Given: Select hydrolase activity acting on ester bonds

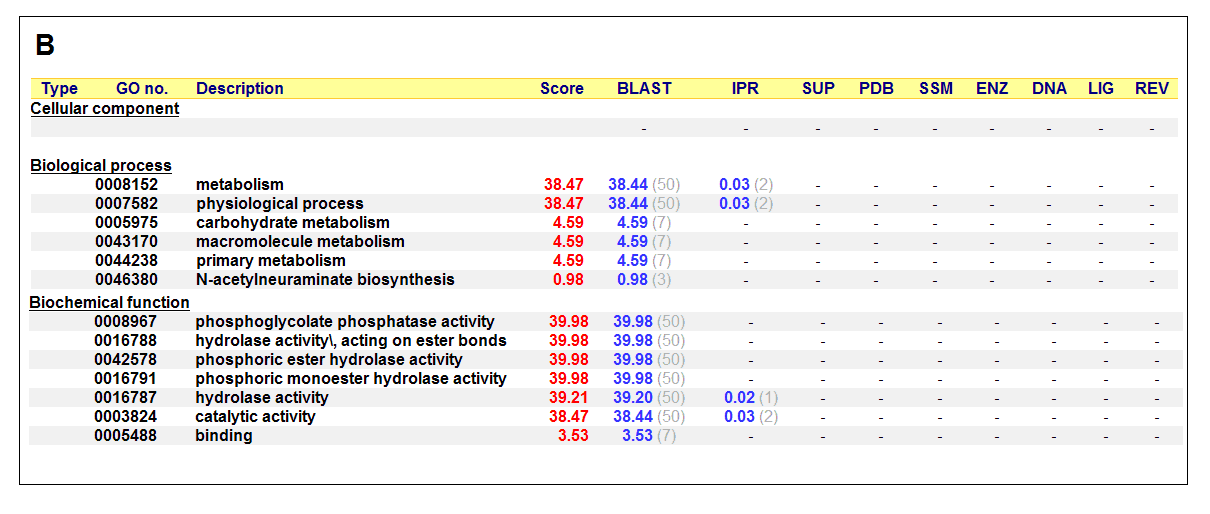Looking at the screenshot, I should point(351,340).
